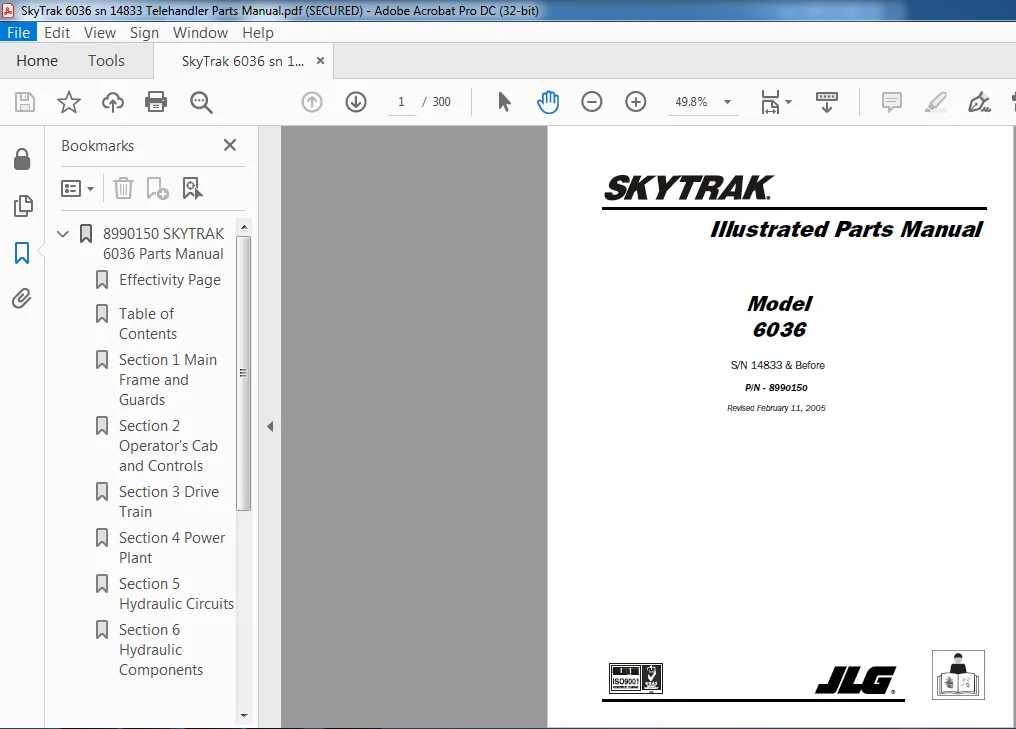Image resolution: width=1016 pixels, height=729 pixels.
Task: Go to next page arrow
Action: (x=356, y=102)
